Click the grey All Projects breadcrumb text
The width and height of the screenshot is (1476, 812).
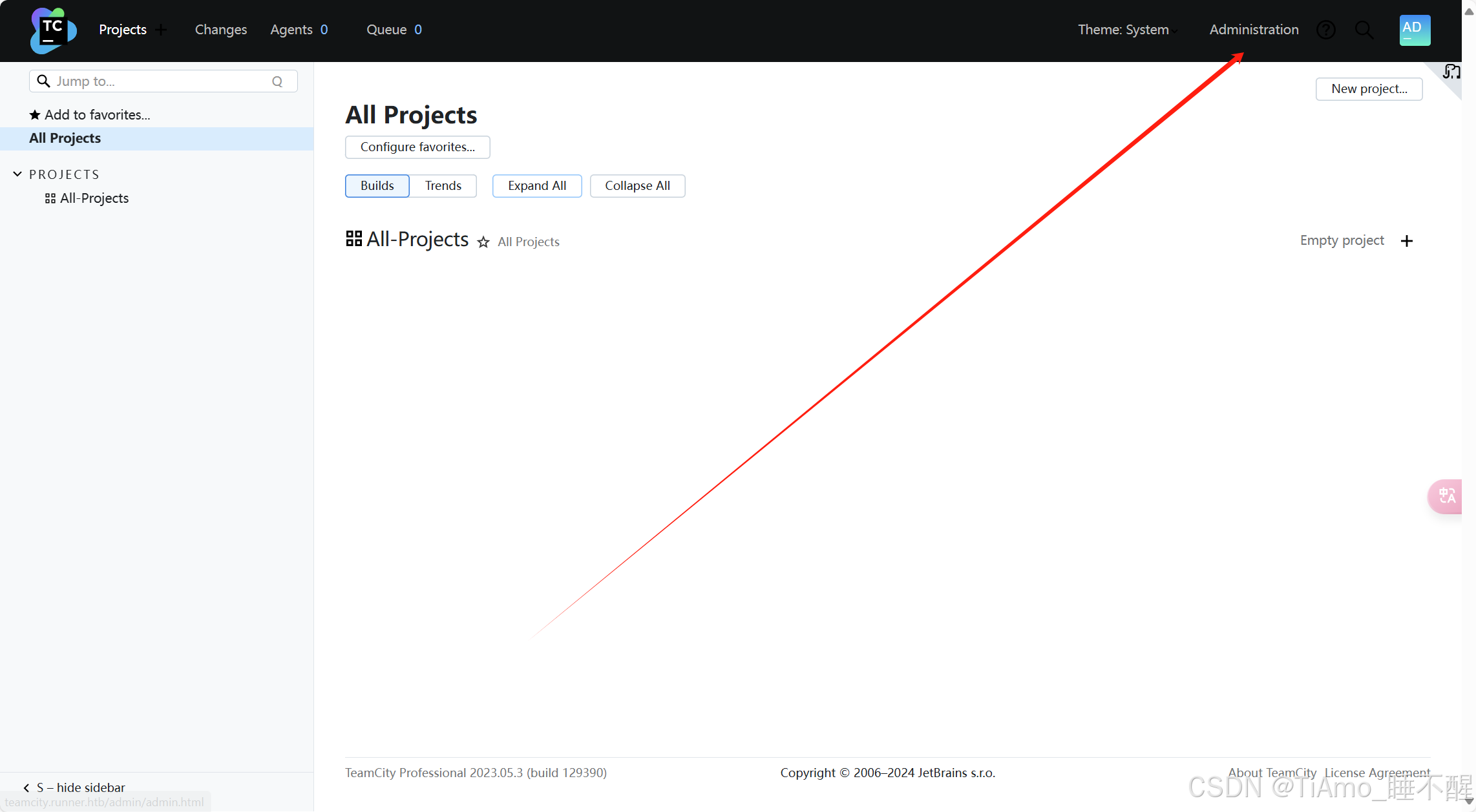529,242
